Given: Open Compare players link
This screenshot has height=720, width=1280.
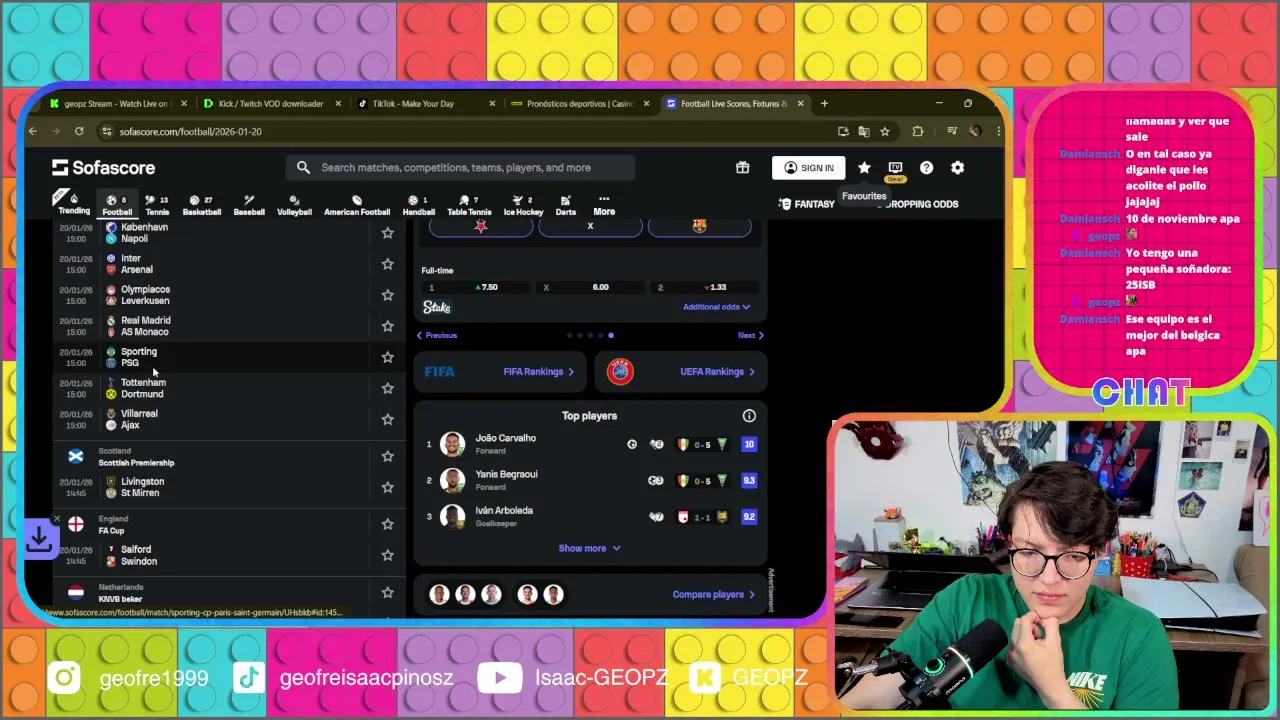Looking at the screenshot, I should 714,595.
